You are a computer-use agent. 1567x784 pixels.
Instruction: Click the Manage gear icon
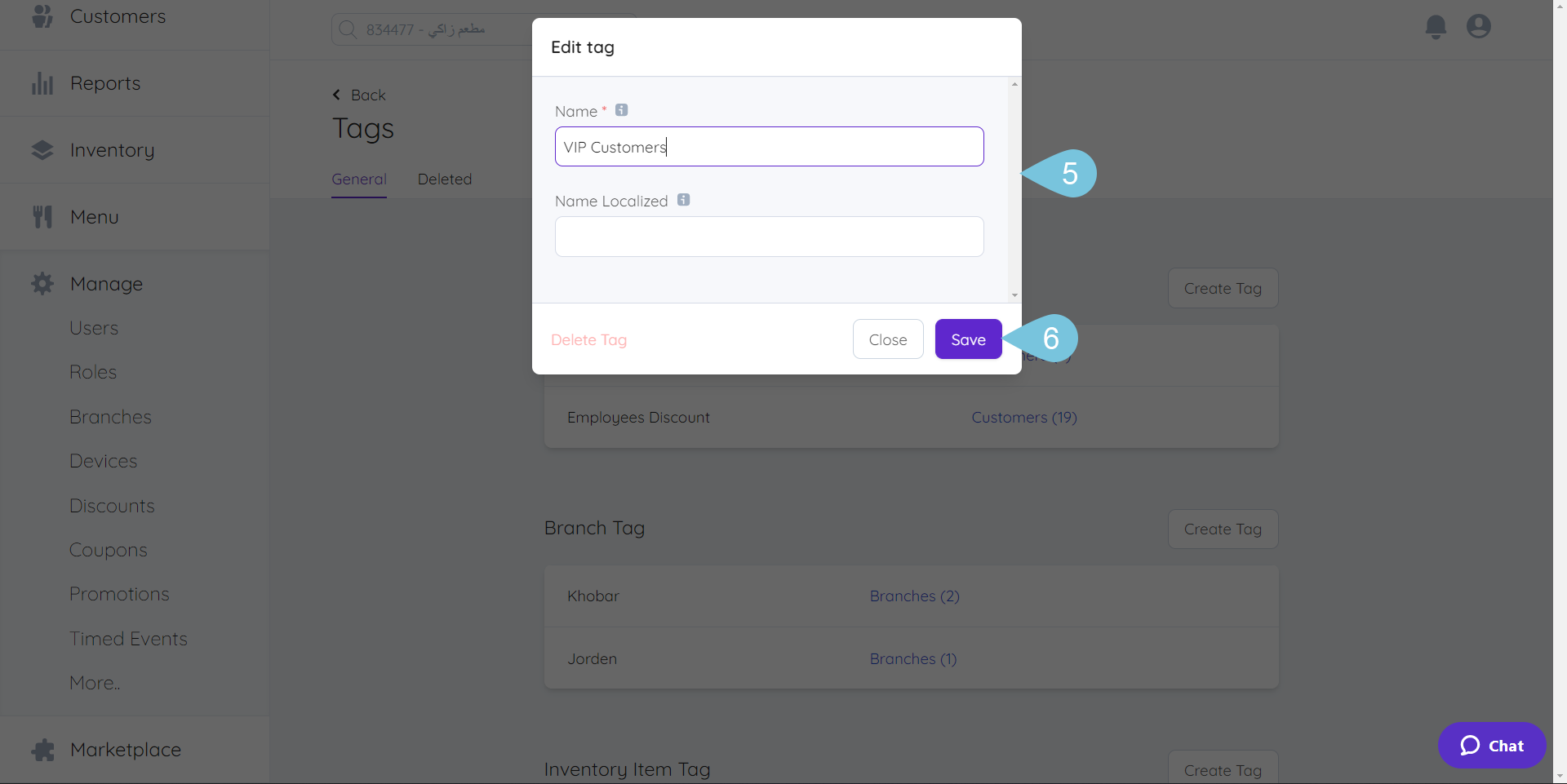coord(42,284)
